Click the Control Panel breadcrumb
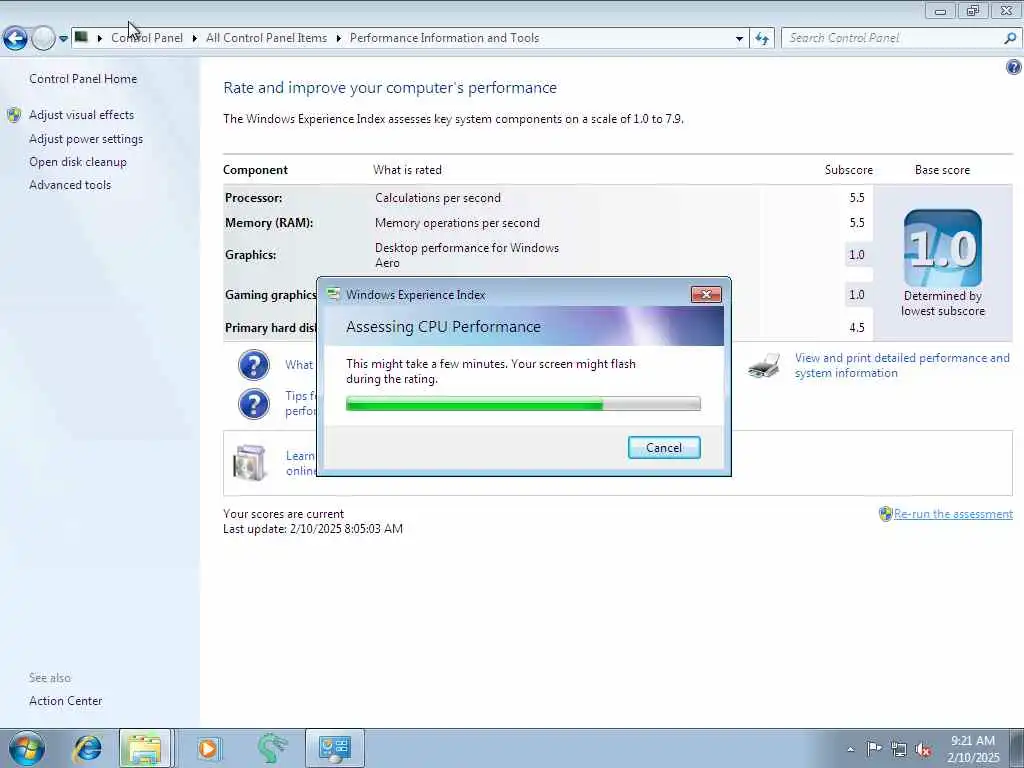The height and width of the screenshot is (768, 1024). click(147, 38)
